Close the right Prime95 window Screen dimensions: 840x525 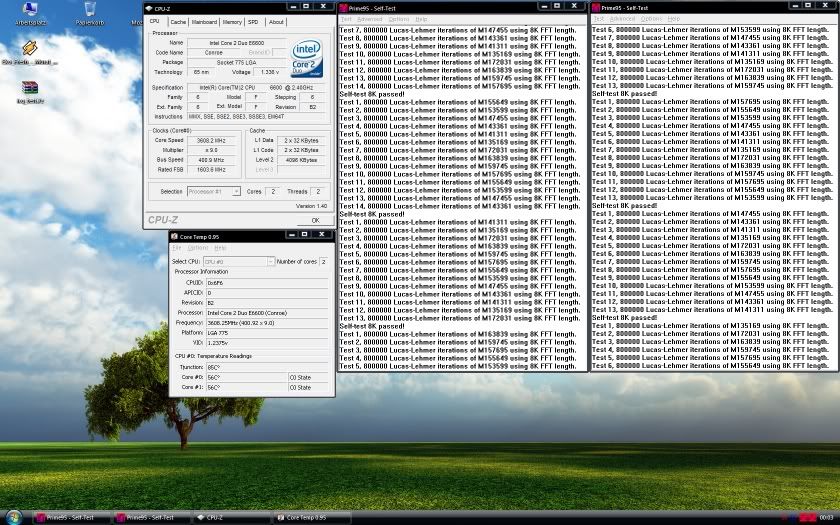824,5
